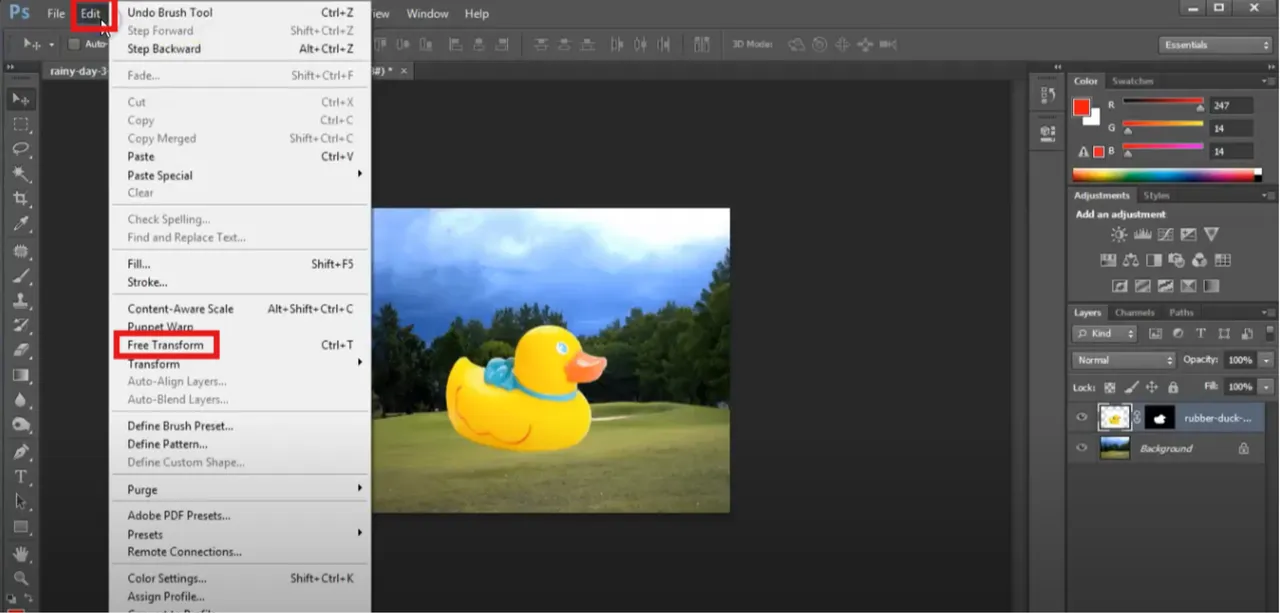The width and height of the screenshot is (1280, 613).
Task: Choose Free Transform from the Edit menu
Action: coord(166,345)
